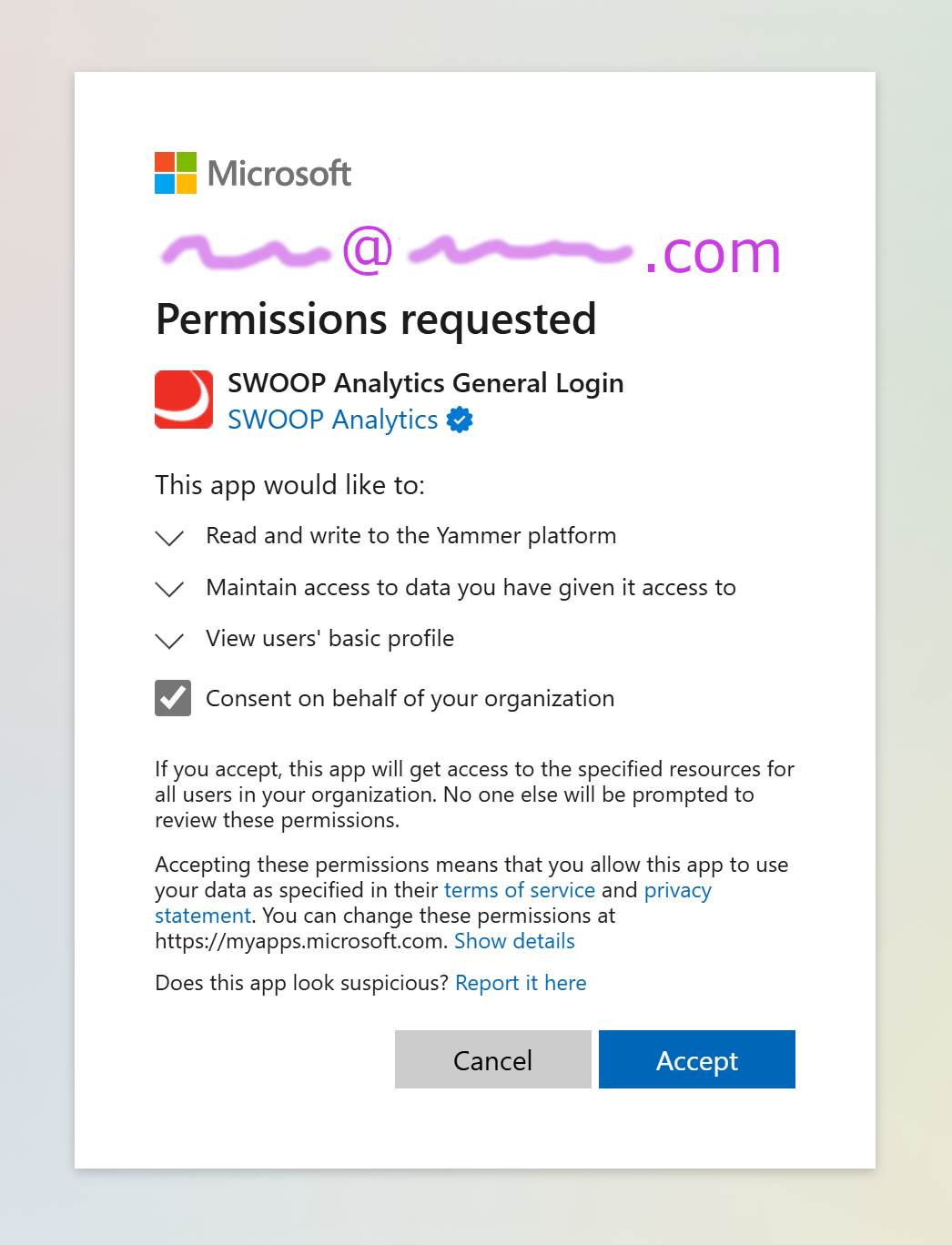Click Consent on behalf of organization label
Screen dimensions: 952x1245
pyautogui.click(x=410, y=698)
